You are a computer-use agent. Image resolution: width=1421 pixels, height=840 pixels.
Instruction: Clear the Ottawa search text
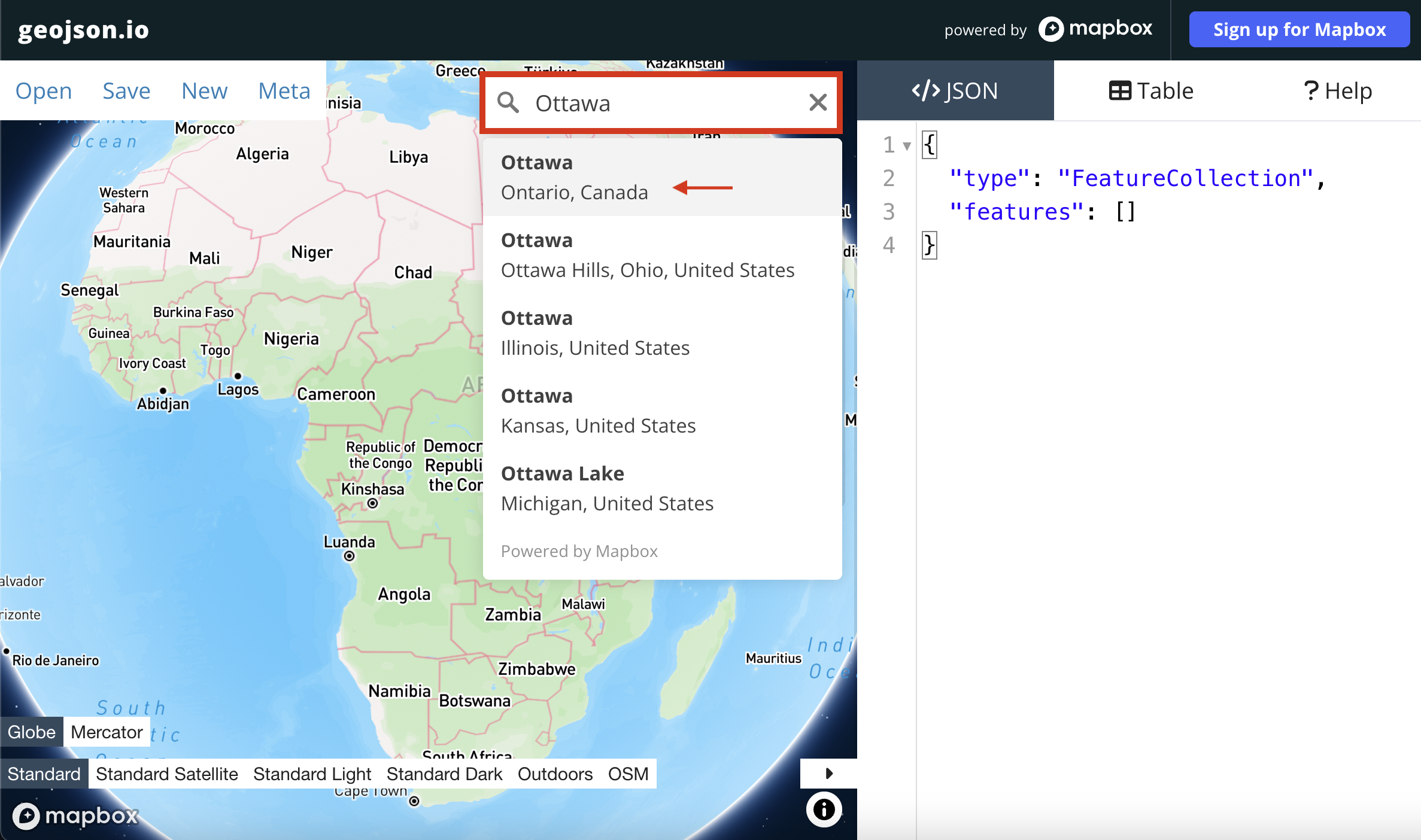(x=818, y=102)
